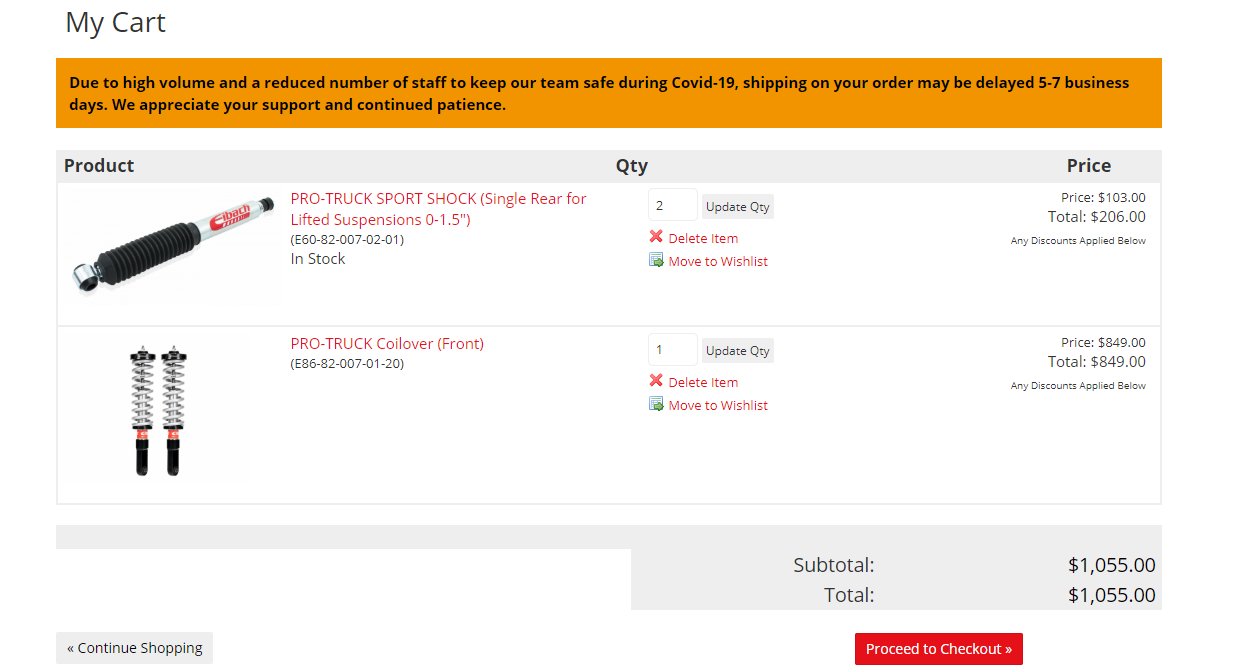Move PRO-TRUCK SPORT SHOCK to Wishlist link

tap(718, 261)
